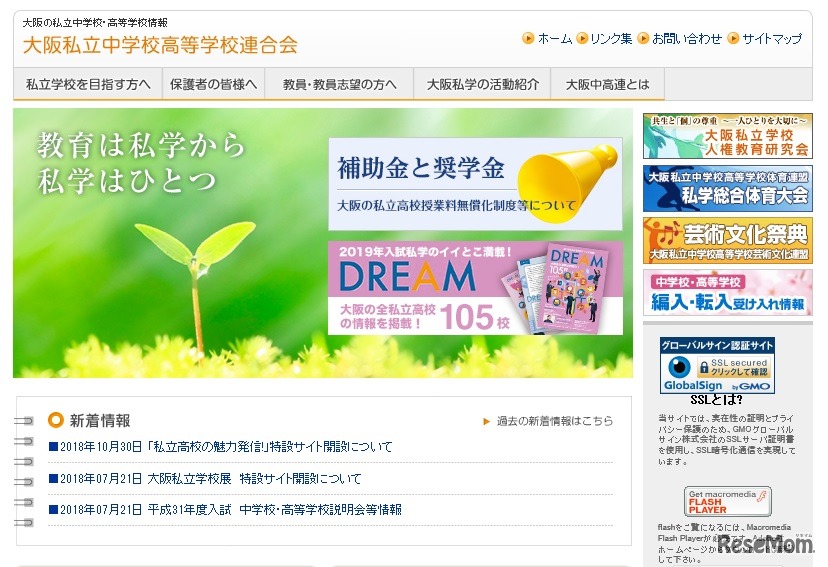
Task: Click the 大阪の私立中学校・高等学校情報 tagline
Action: click(x=95, y=22)
